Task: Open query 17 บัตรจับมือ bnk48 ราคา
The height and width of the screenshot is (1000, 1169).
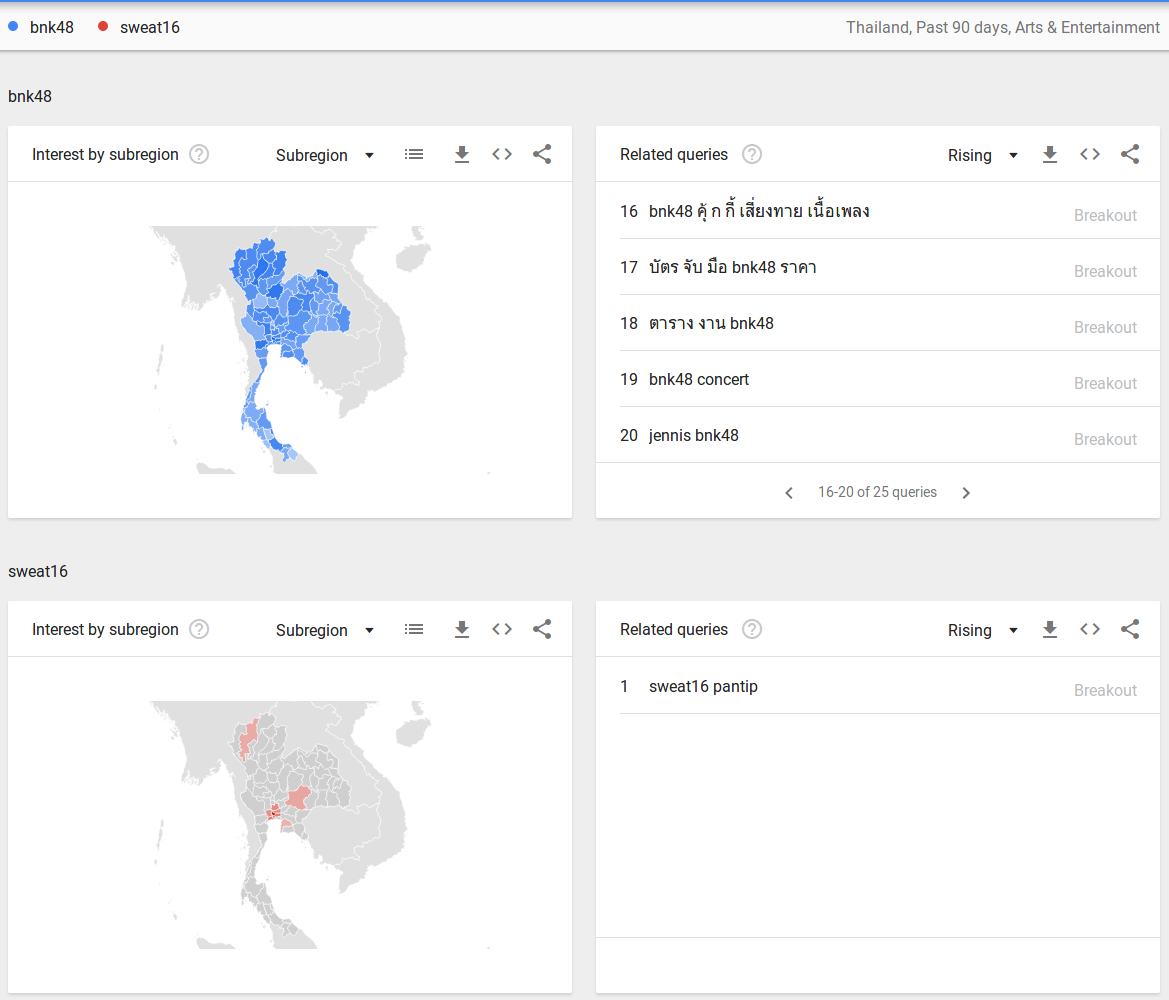Action: pos(732,267)
